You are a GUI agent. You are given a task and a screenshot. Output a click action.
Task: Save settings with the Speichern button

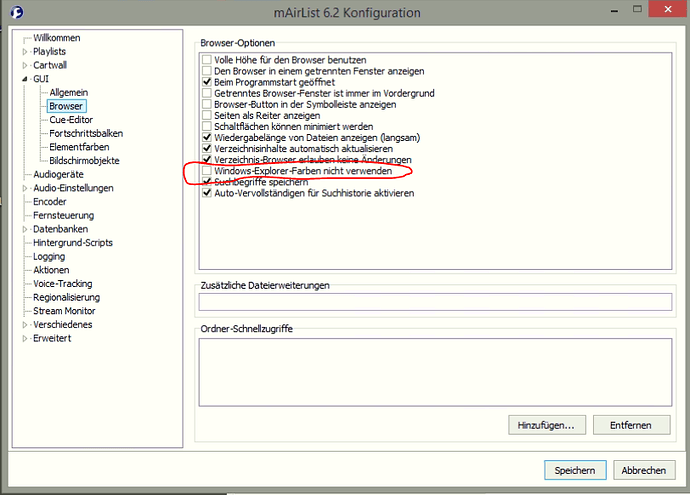coord(575,470)
